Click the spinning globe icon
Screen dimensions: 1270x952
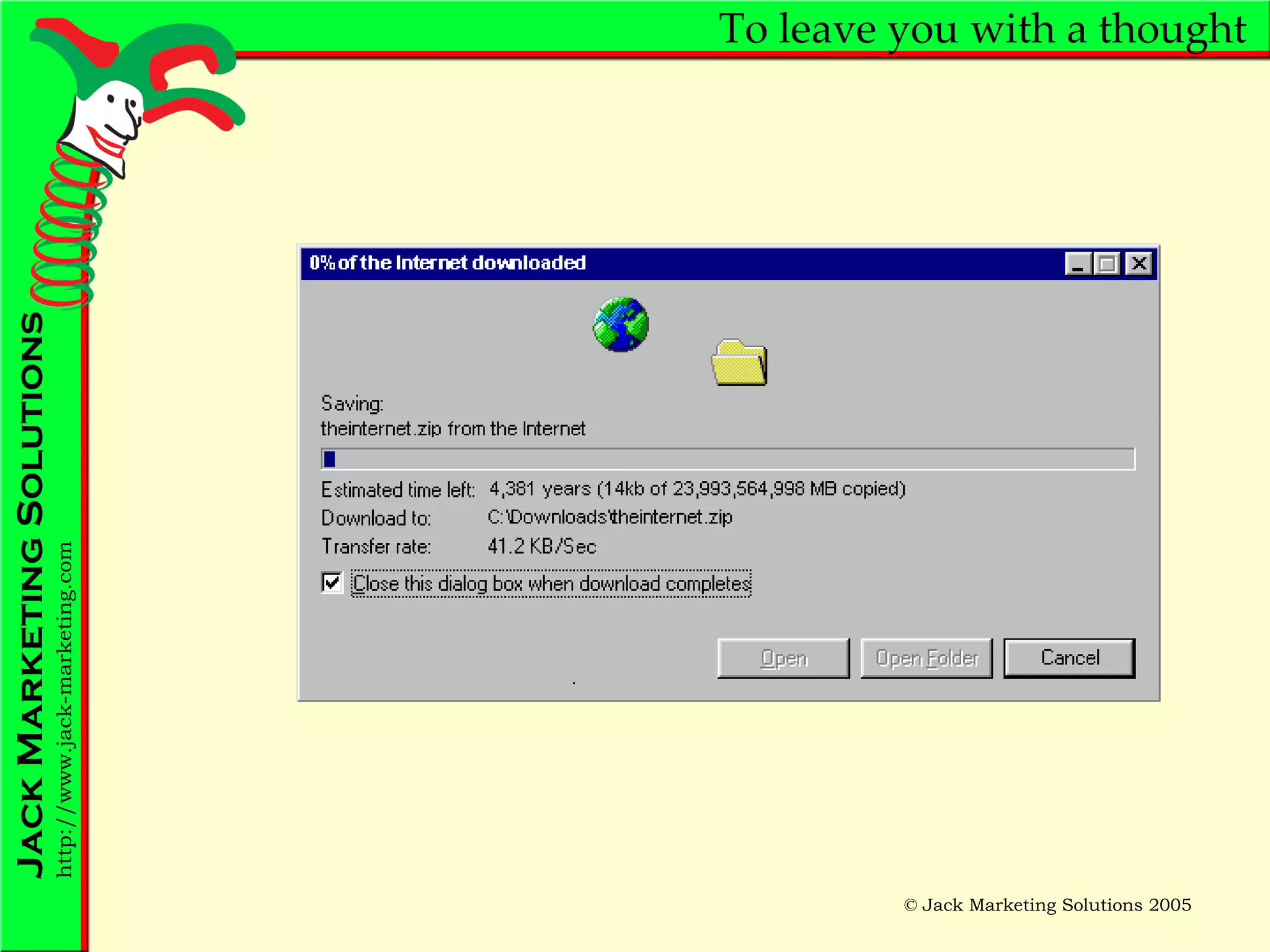pyautogui.click(x=620, y=325)
